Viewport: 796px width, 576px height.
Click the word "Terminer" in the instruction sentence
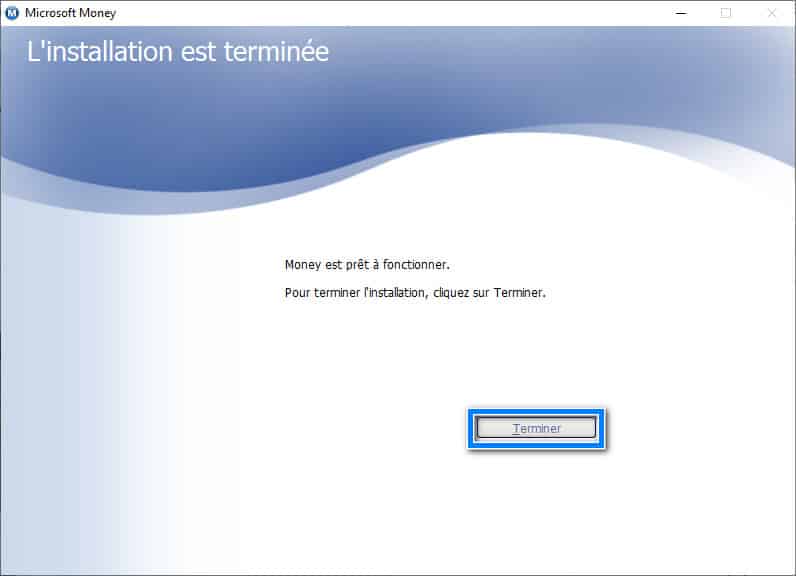[519, 294]
